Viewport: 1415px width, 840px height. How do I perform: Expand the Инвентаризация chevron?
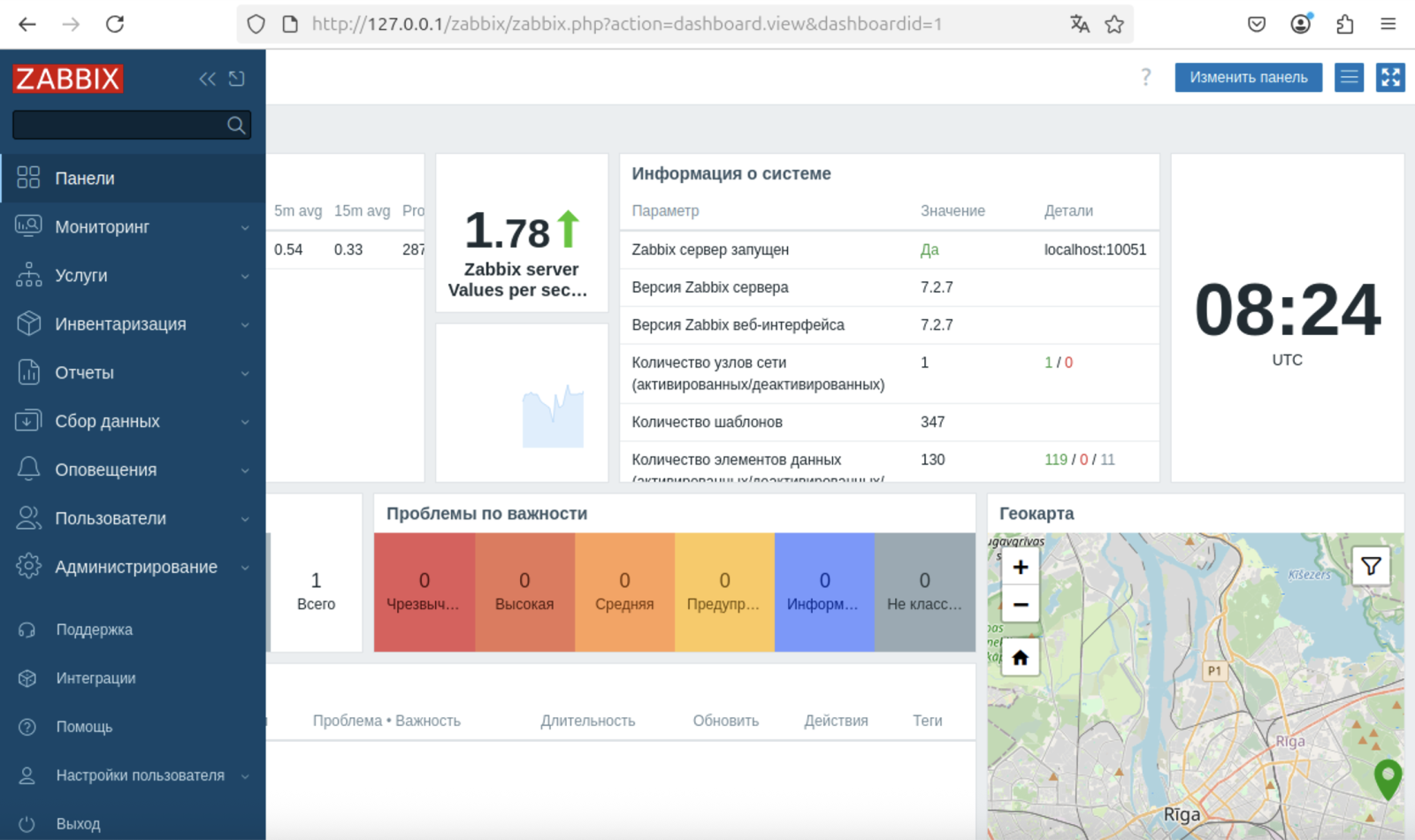245,325
